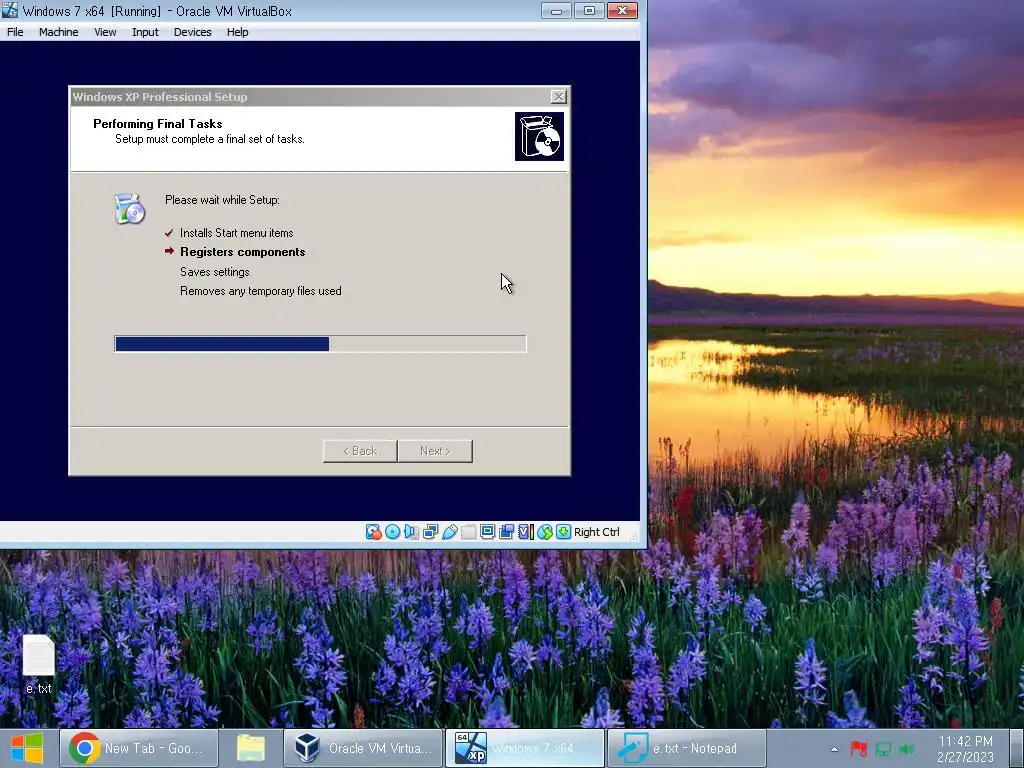
Task: Click the 'Installs Start menu items' step
Action: [236, 233]
